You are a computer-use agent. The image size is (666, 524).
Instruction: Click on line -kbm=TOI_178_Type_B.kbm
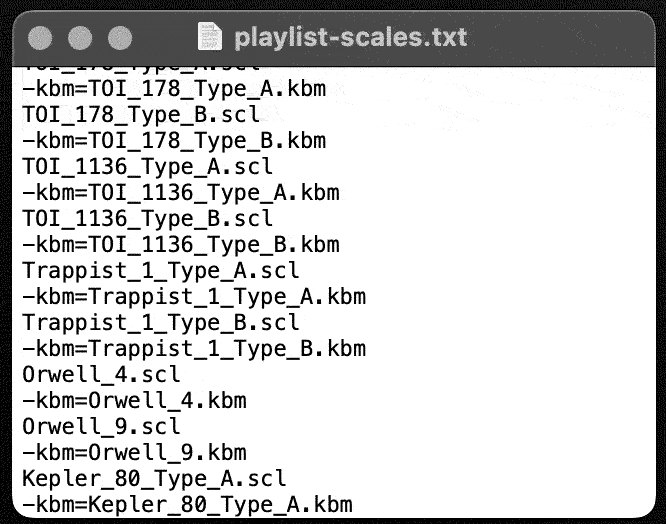[x=174, y=141]
